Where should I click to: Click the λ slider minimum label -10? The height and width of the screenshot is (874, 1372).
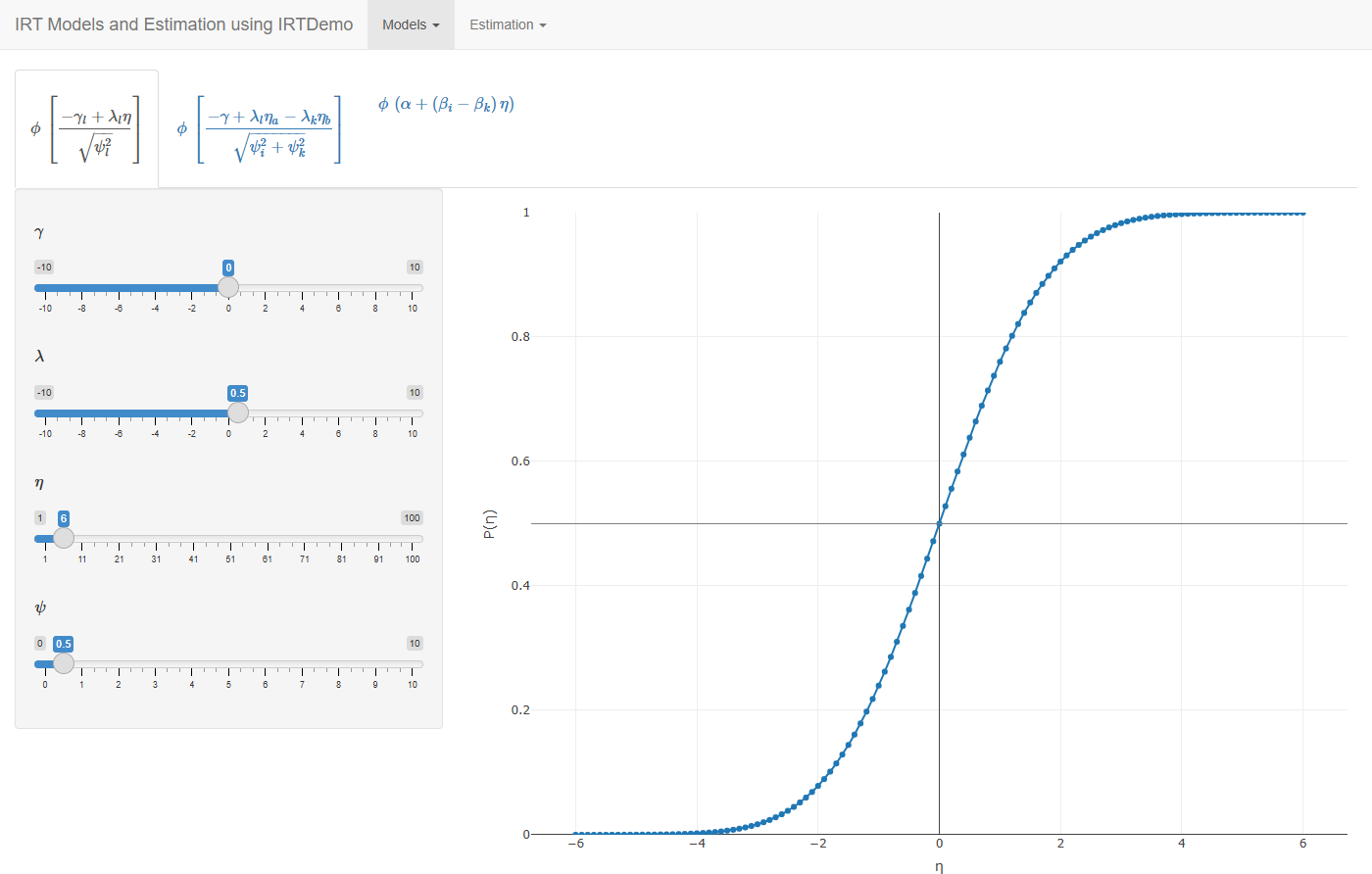point(44,393)
